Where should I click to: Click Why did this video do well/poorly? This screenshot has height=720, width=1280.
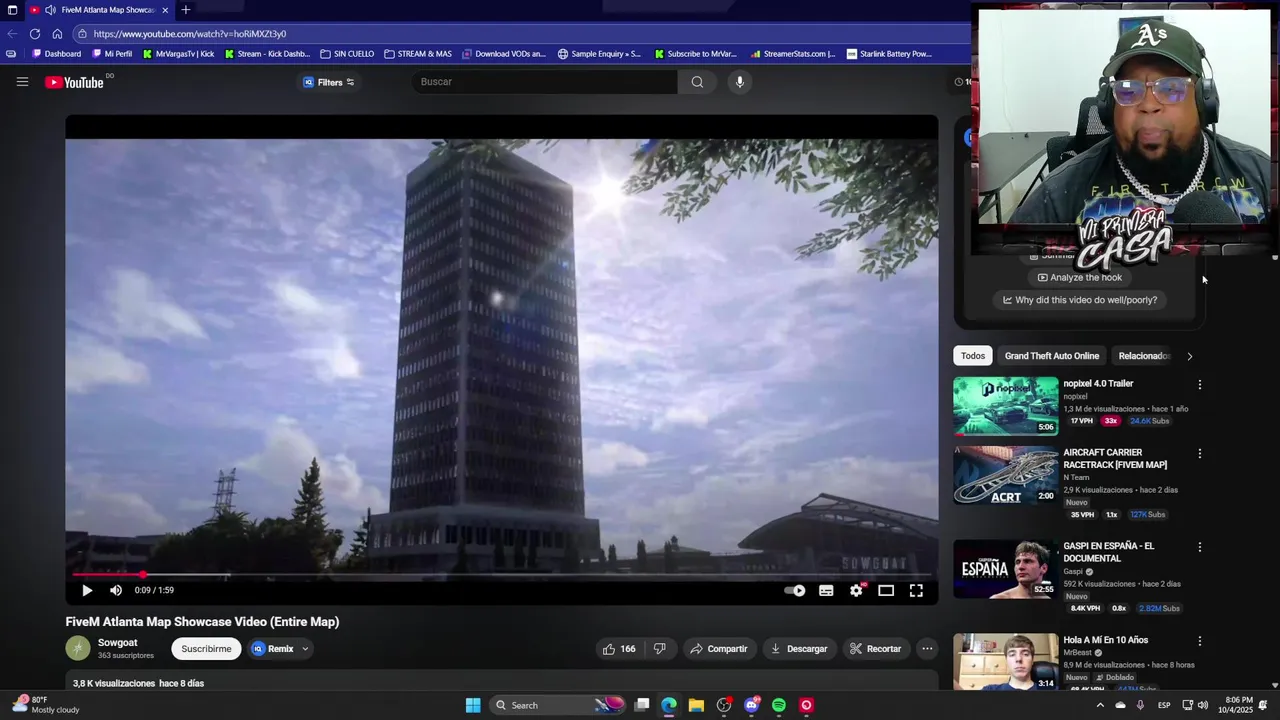tap(1080, 300)
